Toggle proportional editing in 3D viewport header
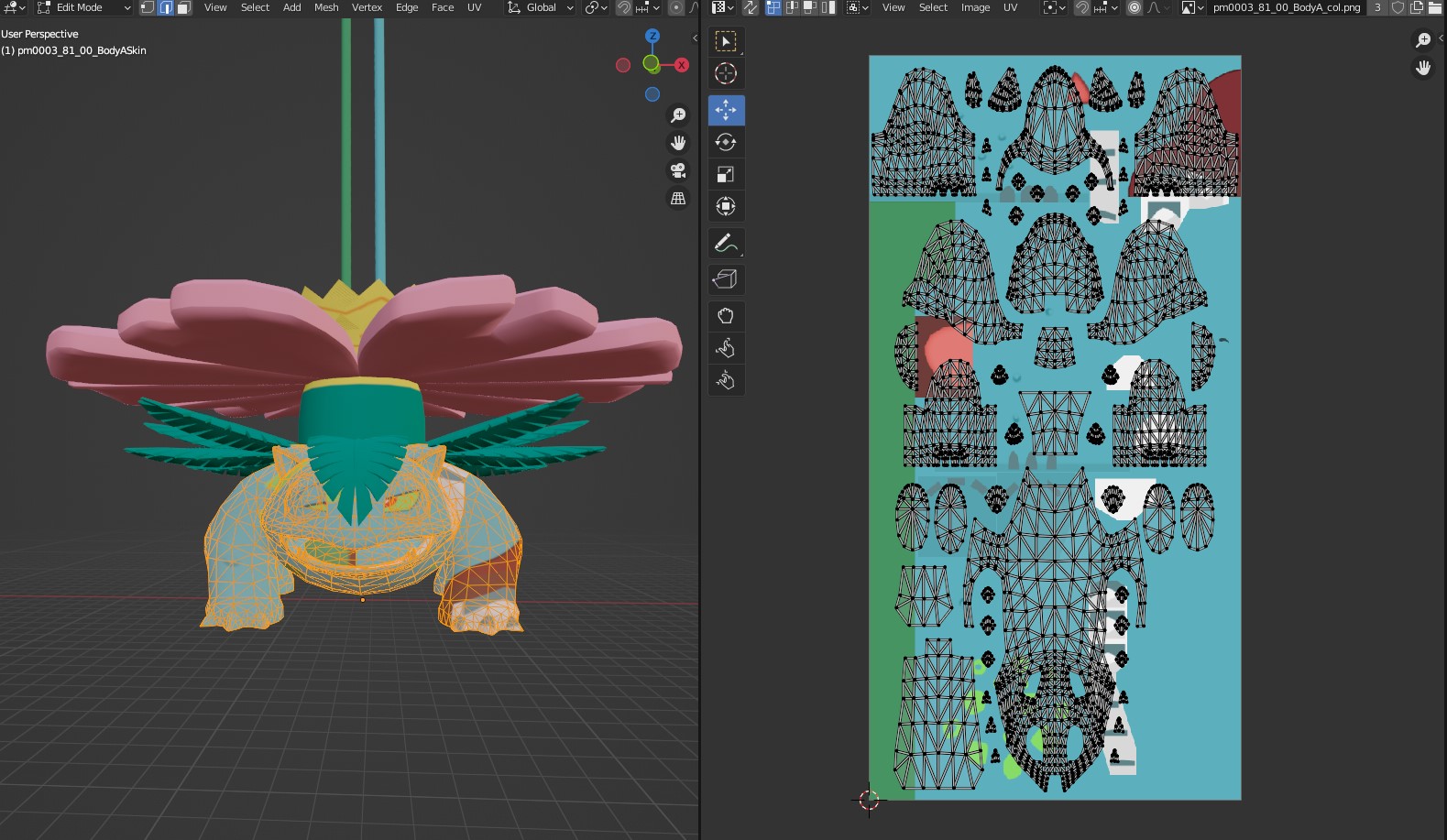This screenshot has height=840, width=1447. coord(676,7)
